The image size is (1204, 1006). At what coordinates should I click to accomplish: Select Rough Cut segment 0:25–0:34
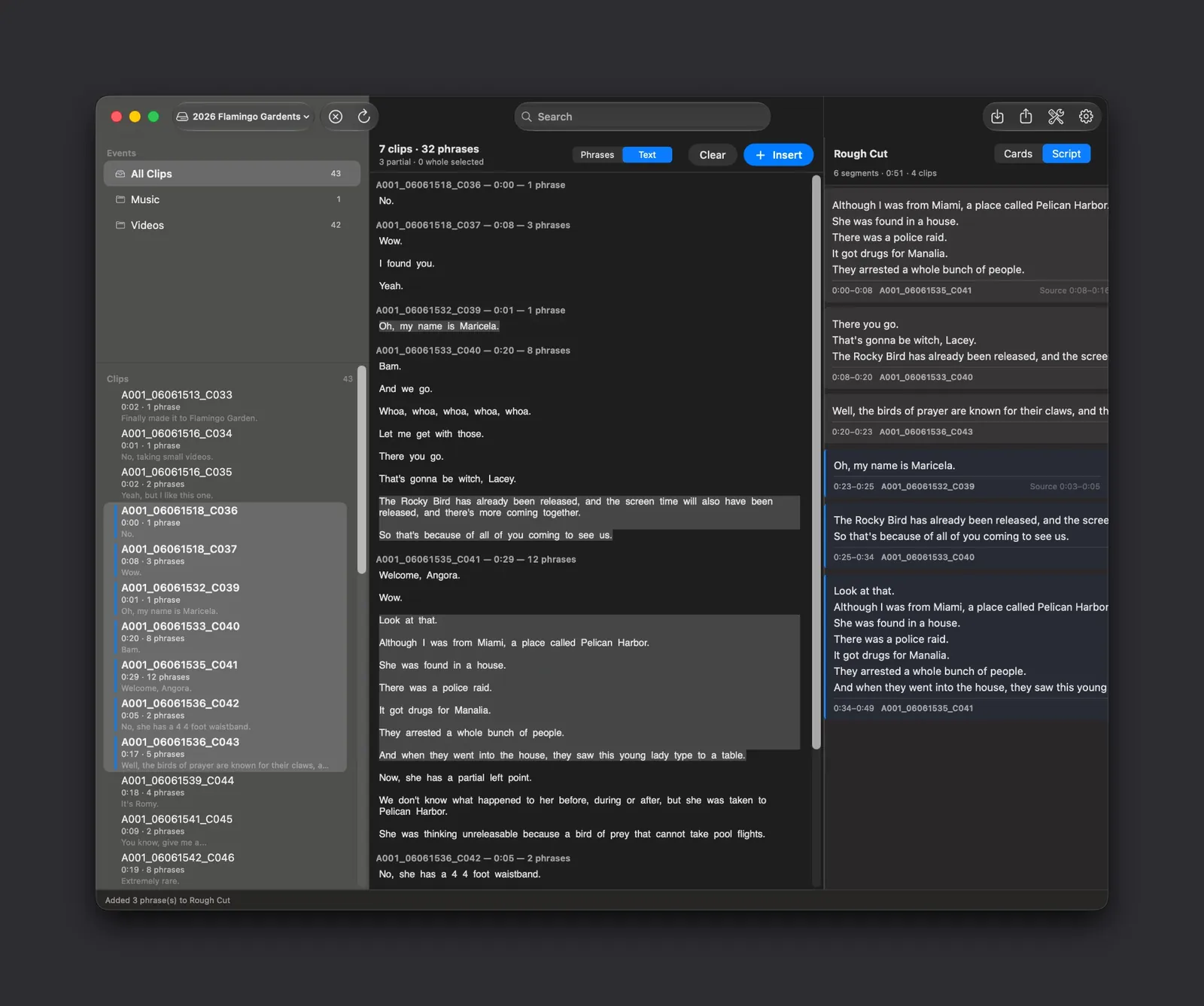coord(966,537)
